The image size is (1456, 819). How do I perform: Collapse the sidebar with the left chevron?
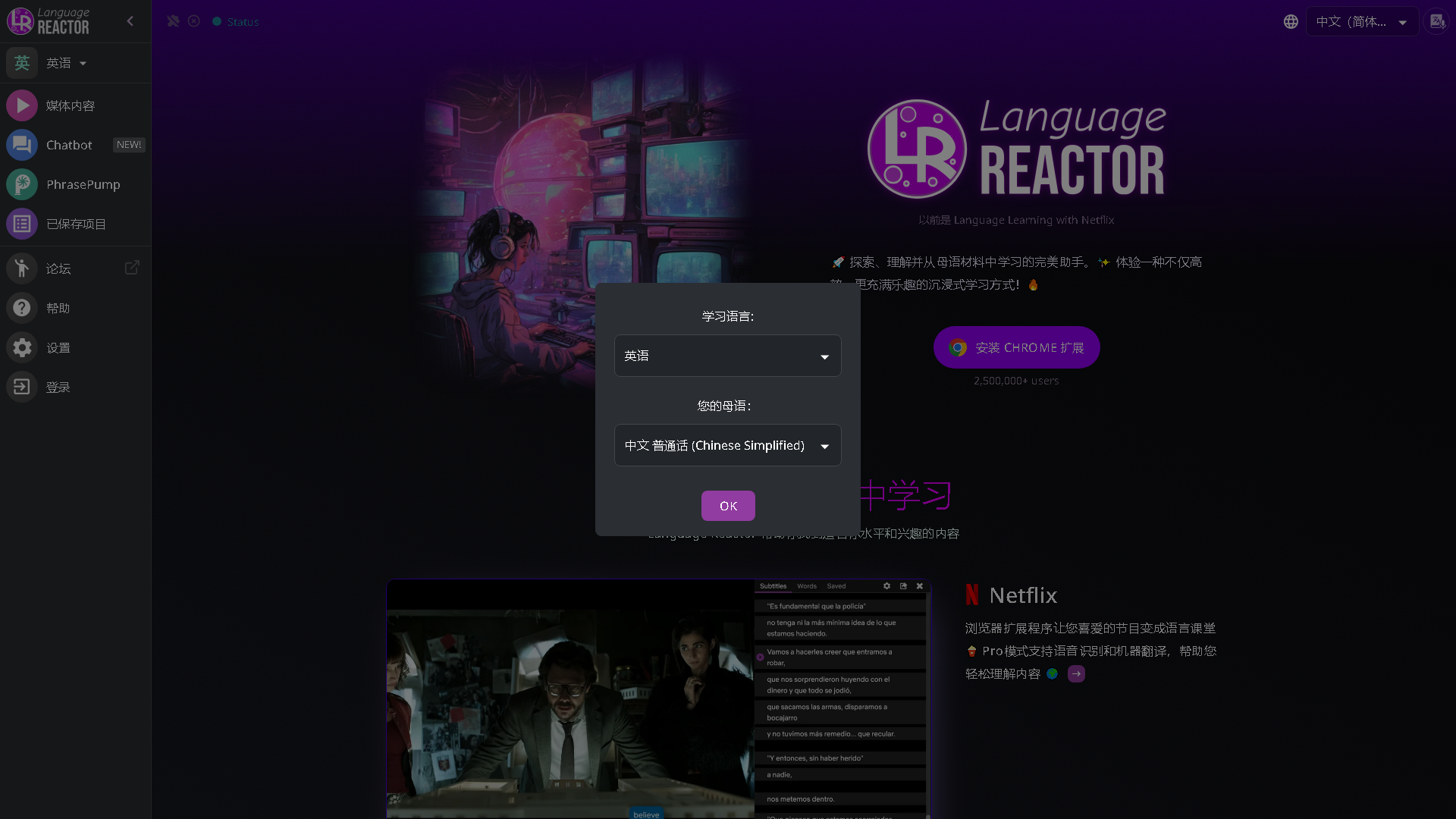[130, 21]
